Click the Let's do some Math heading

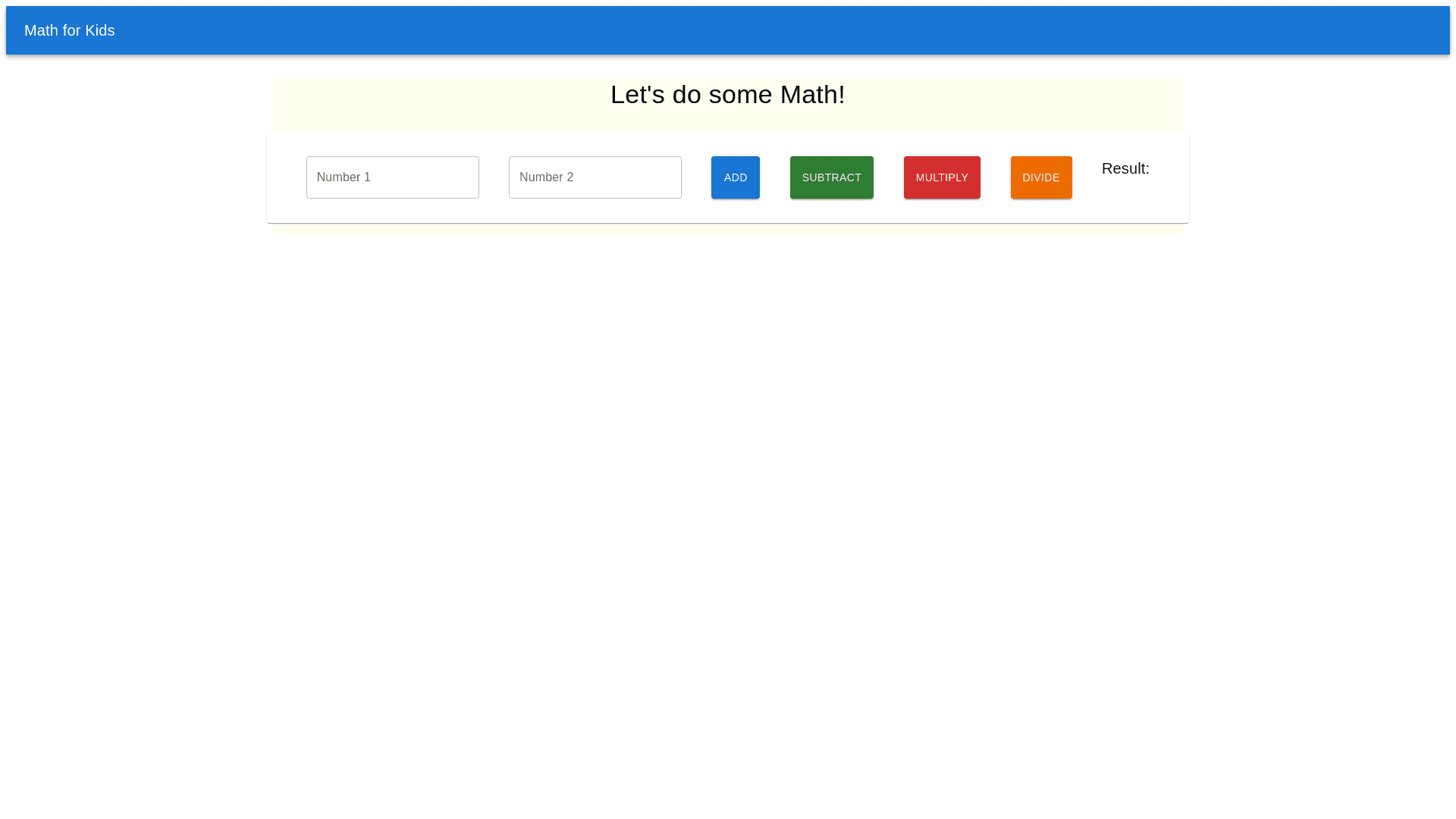[x=726, y=95]
